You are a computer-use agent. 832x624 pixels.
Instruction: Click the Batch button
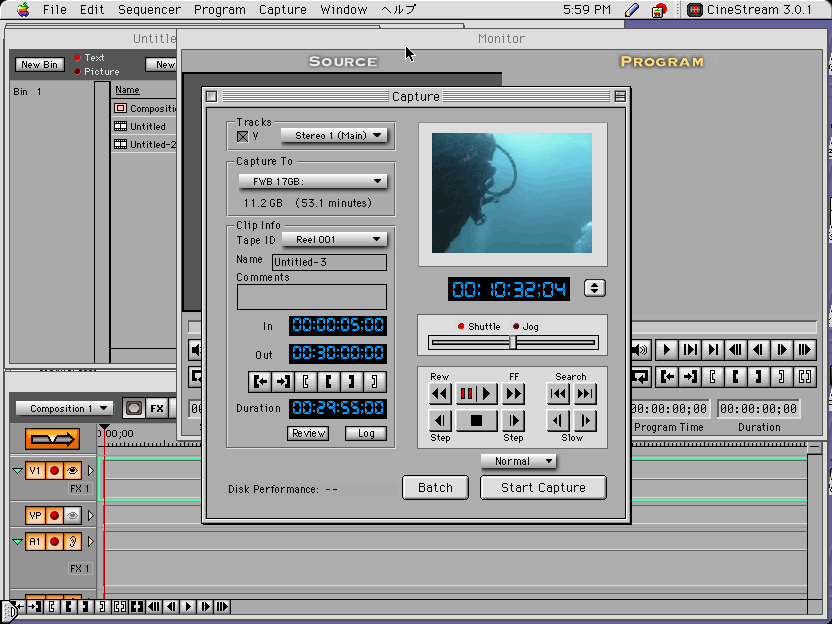coord(435,487)
